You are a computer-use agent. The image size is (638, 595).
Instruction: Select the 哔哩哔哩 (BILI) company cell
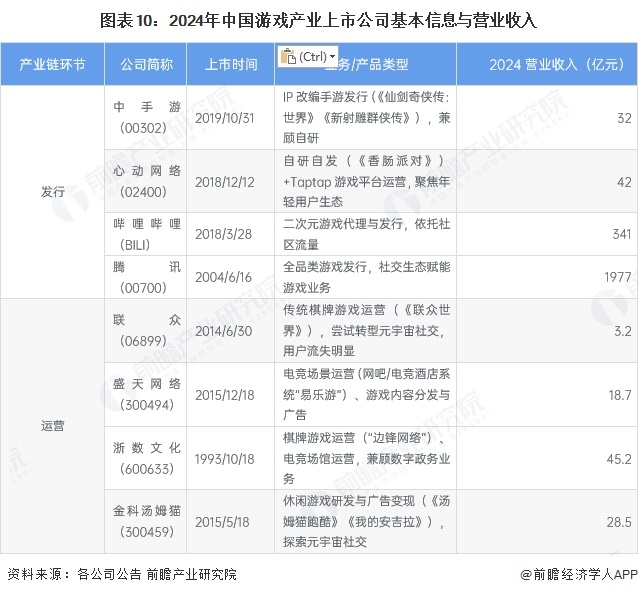coord(147,234)
